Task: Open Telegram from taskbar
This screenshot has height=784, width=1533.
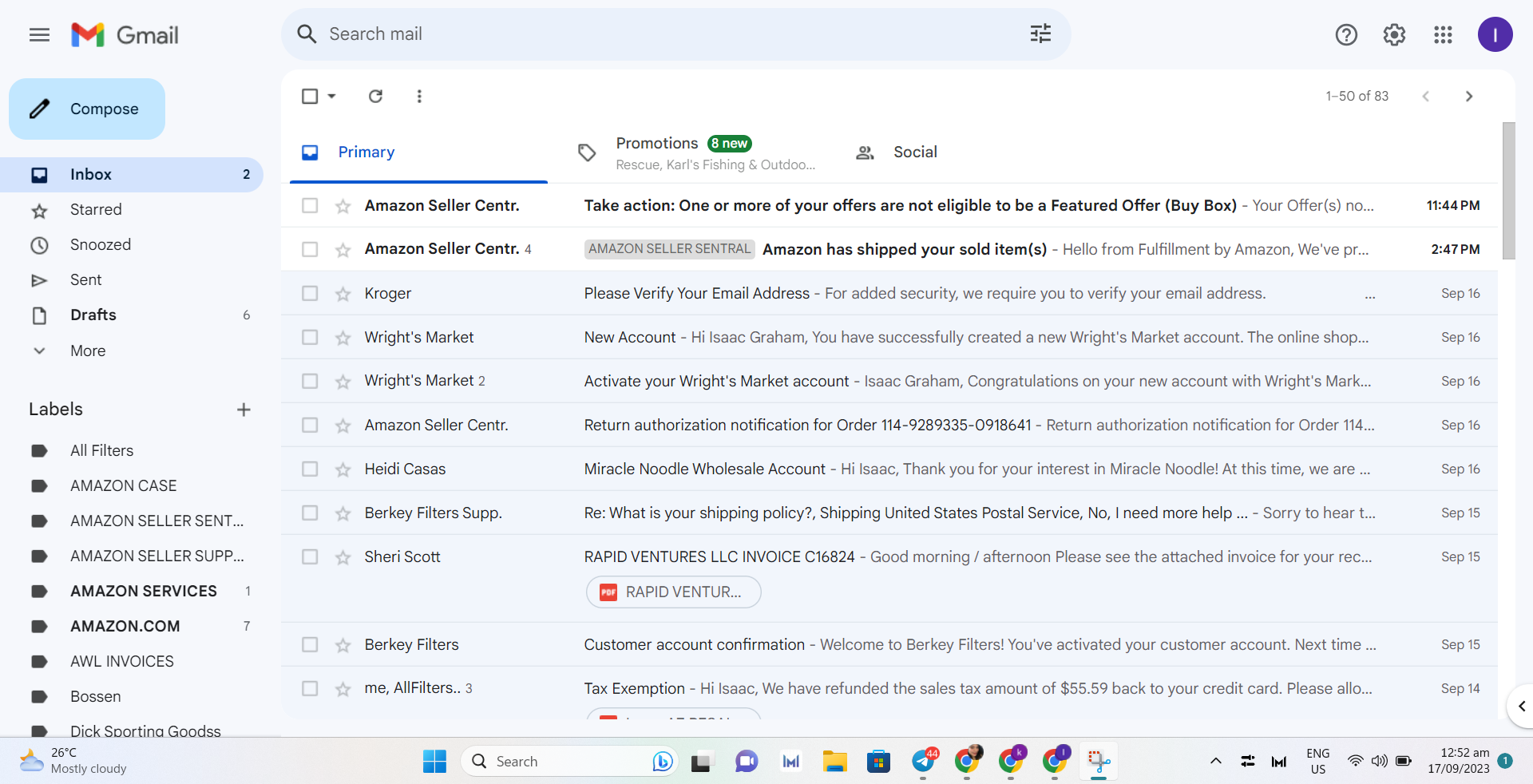Action: click(x=924, y=762)
